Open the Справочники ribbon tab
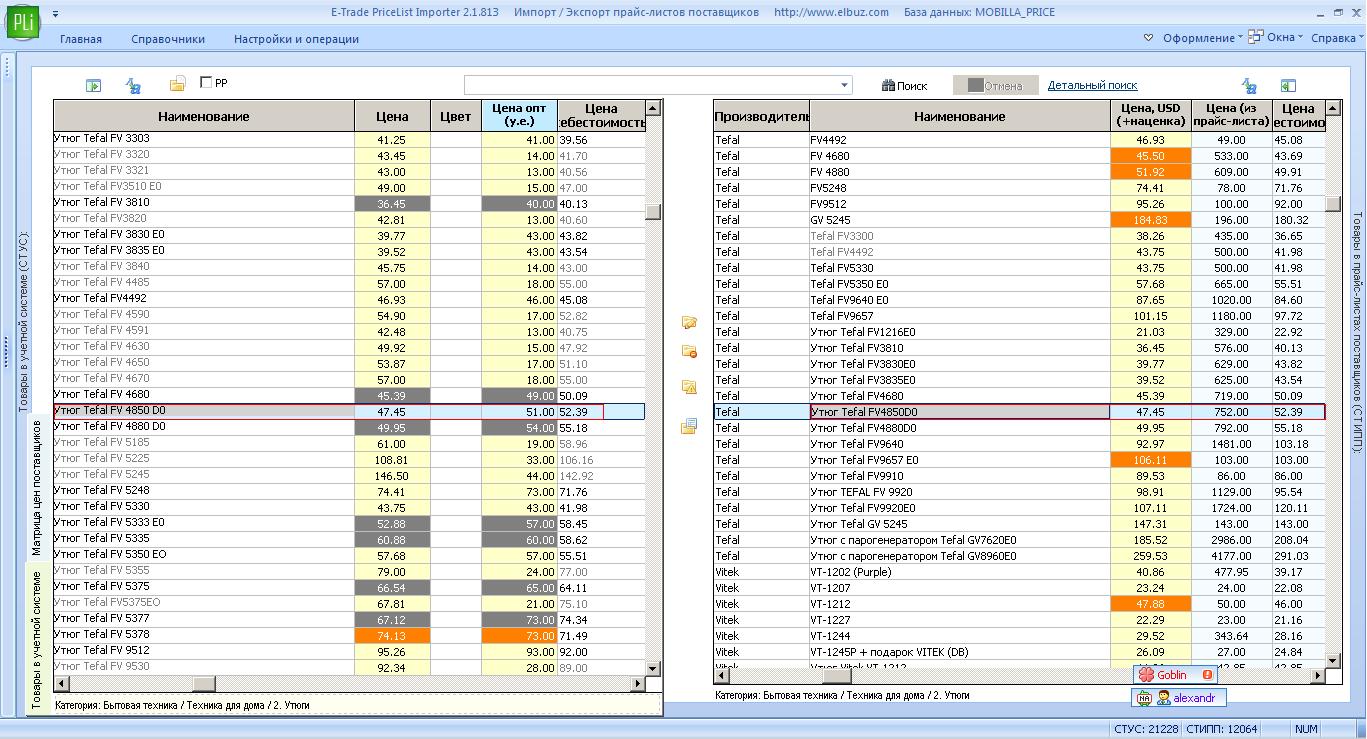 [168, 39]
